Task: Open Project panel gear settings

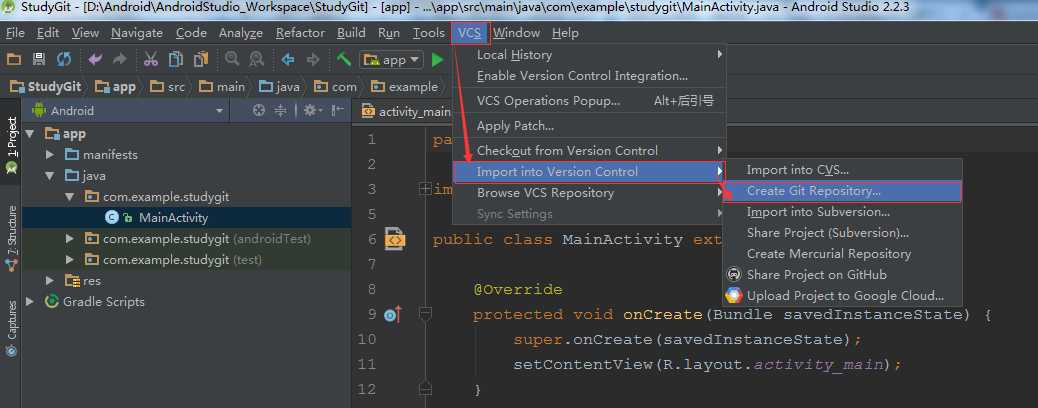Action: coord(311,111)
